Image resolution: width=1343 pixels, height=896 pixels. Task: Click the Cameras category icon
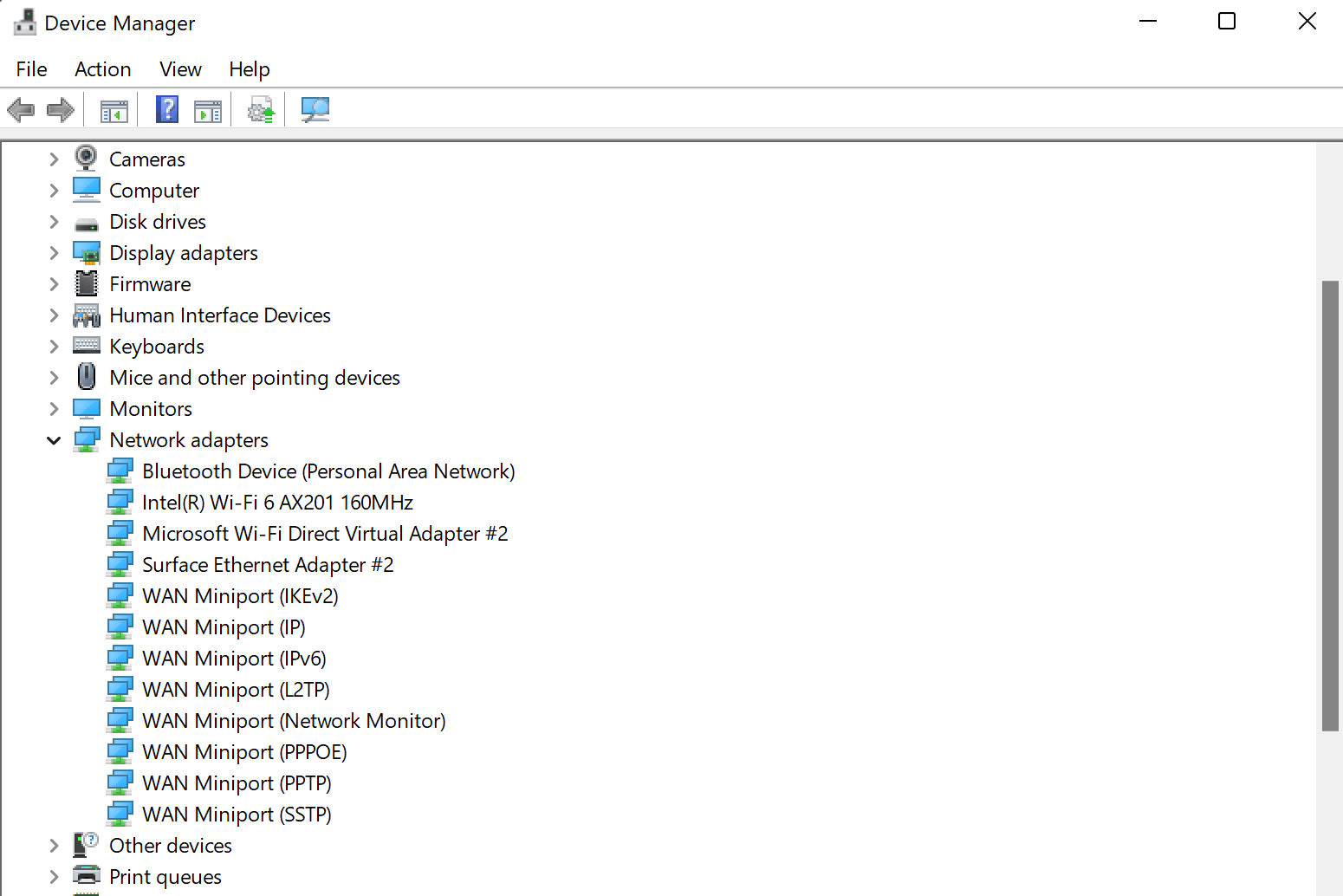[x=87, y=159]
